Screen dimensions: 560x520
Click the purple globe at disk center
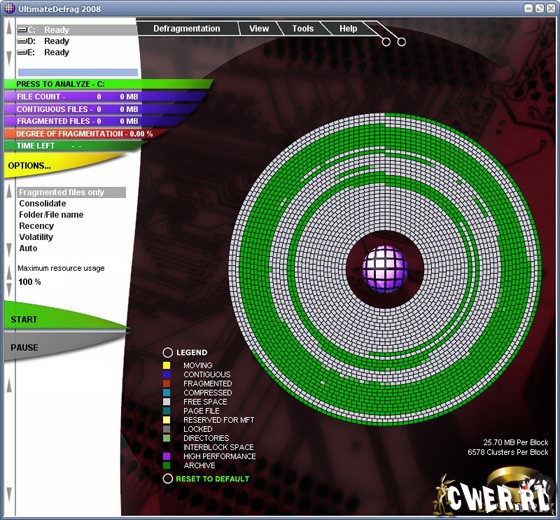pyautogui.click(x=385, y=269)
